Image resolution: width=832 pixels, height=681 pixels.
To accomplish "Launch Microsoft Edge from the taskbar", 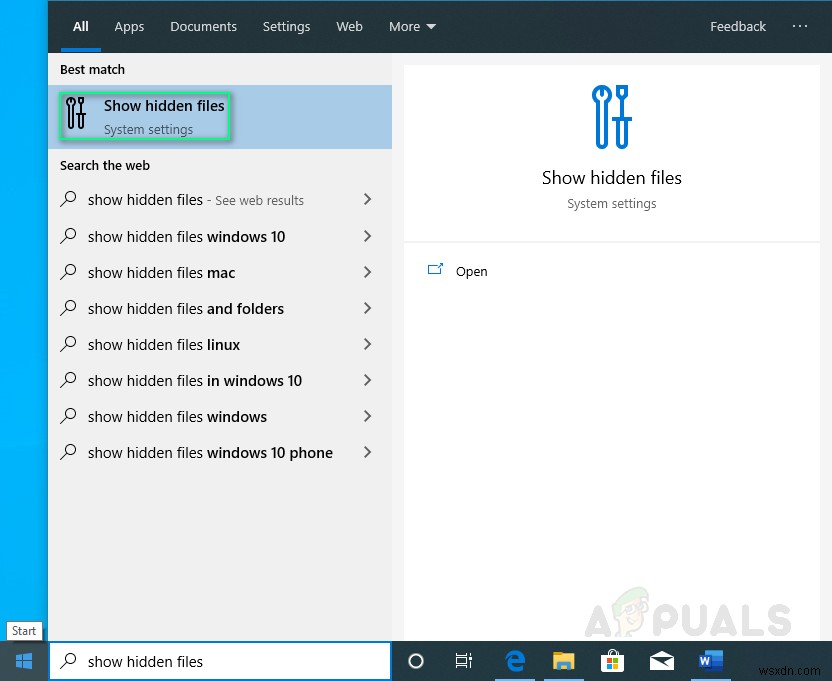I will pyautogui.click(x=515, y=661).
